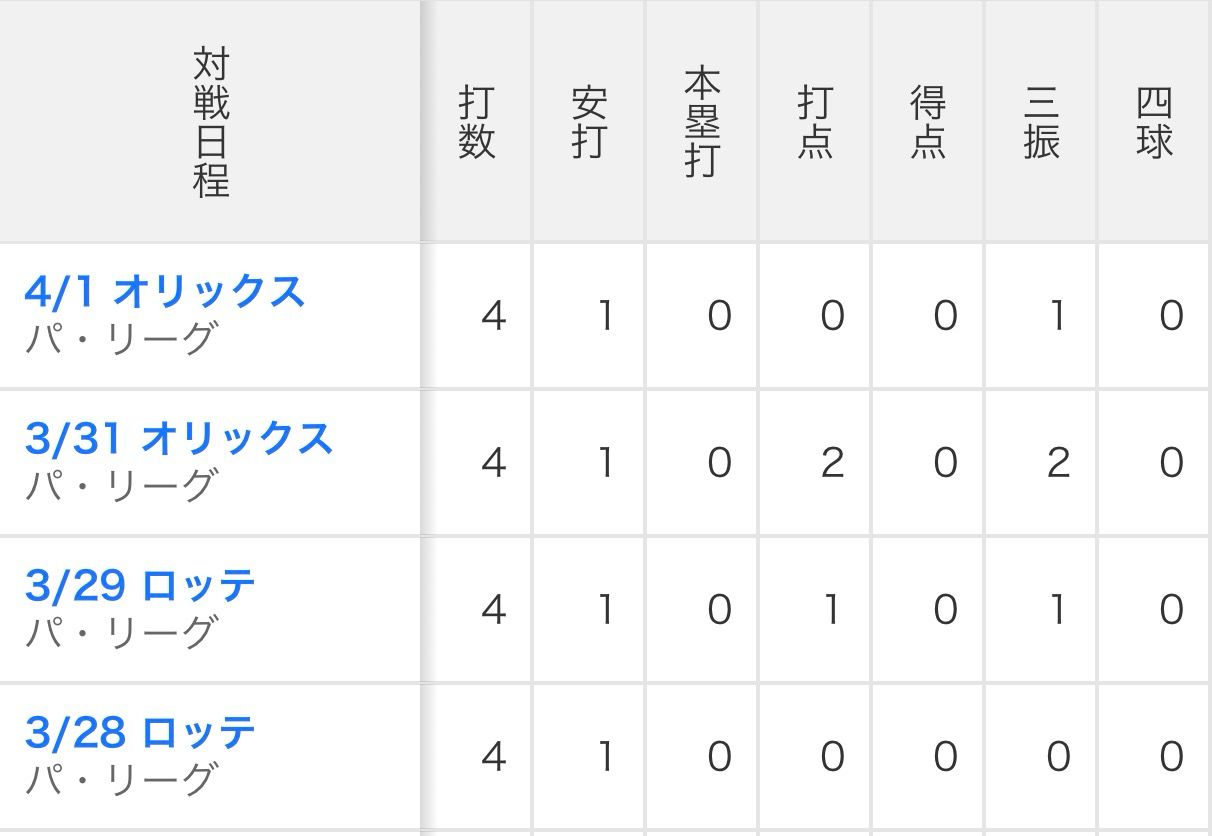Select the 打点 column header
The width and height of the screenshot is (1212, 836).
coord(815,123)
